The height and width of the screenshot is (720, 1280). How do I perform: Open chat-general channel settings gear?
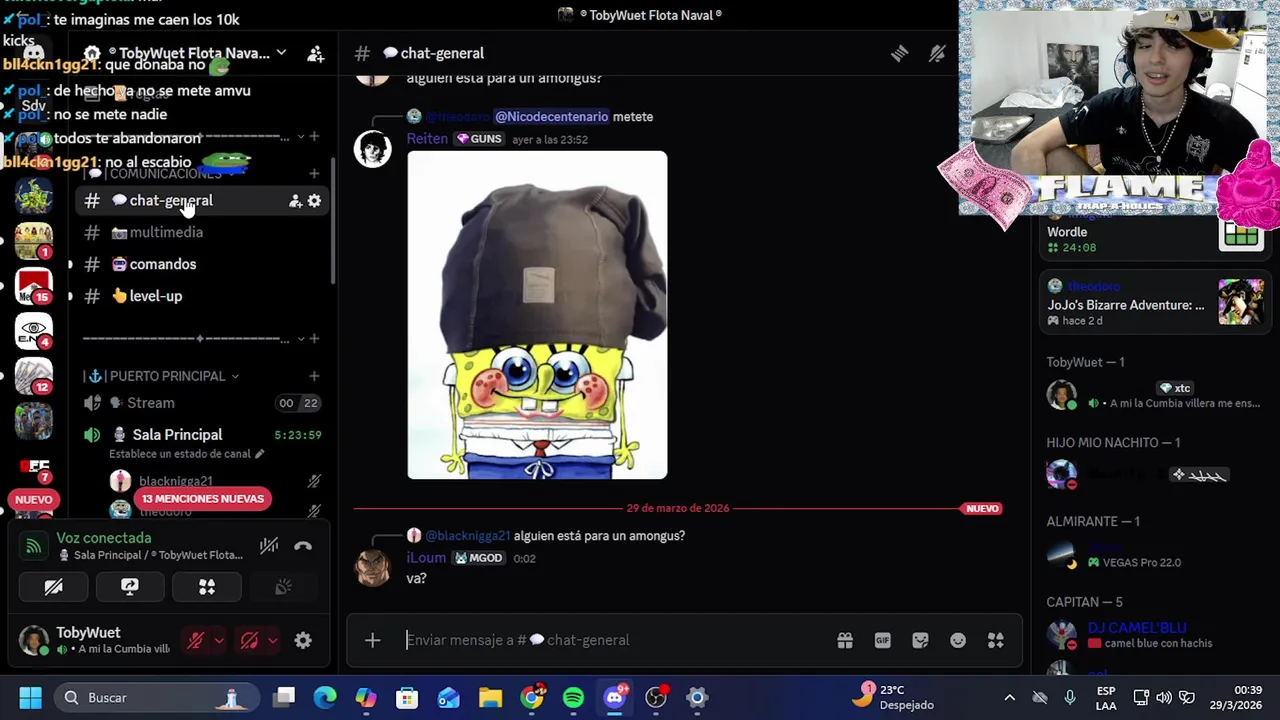click(x=314, y=201)
